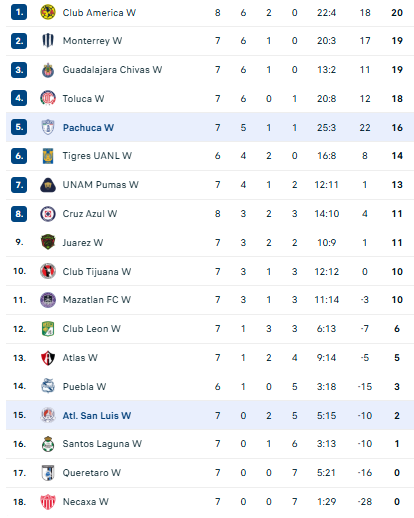Select the UNAM Pumas W crest

[48, 185]
